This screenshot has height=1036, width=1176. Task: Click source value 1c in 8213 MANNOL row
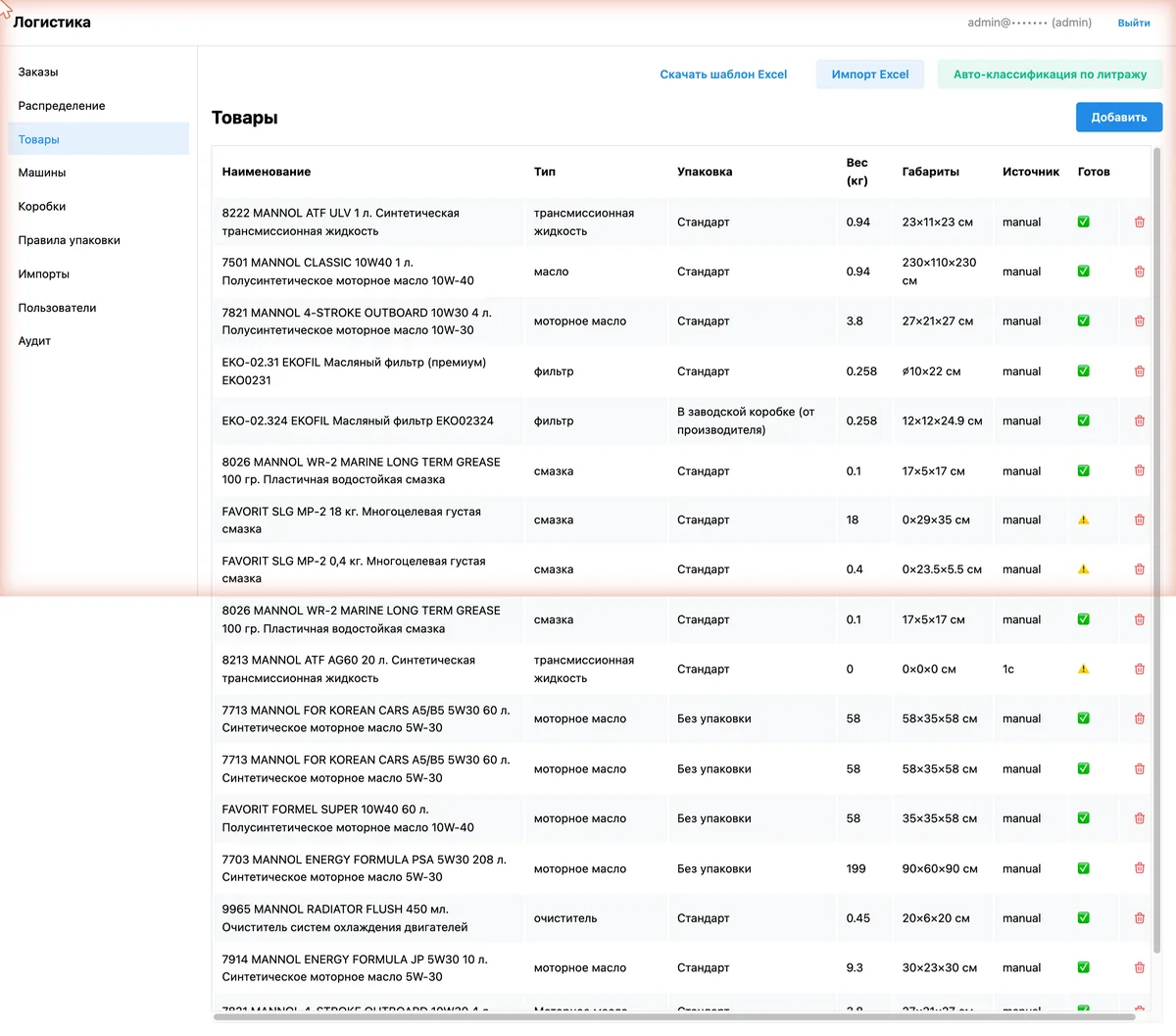coord(1008,669)
